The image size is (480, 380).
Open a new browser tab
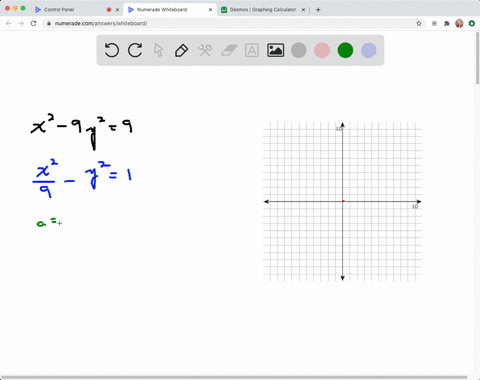(x=318, y=10)
